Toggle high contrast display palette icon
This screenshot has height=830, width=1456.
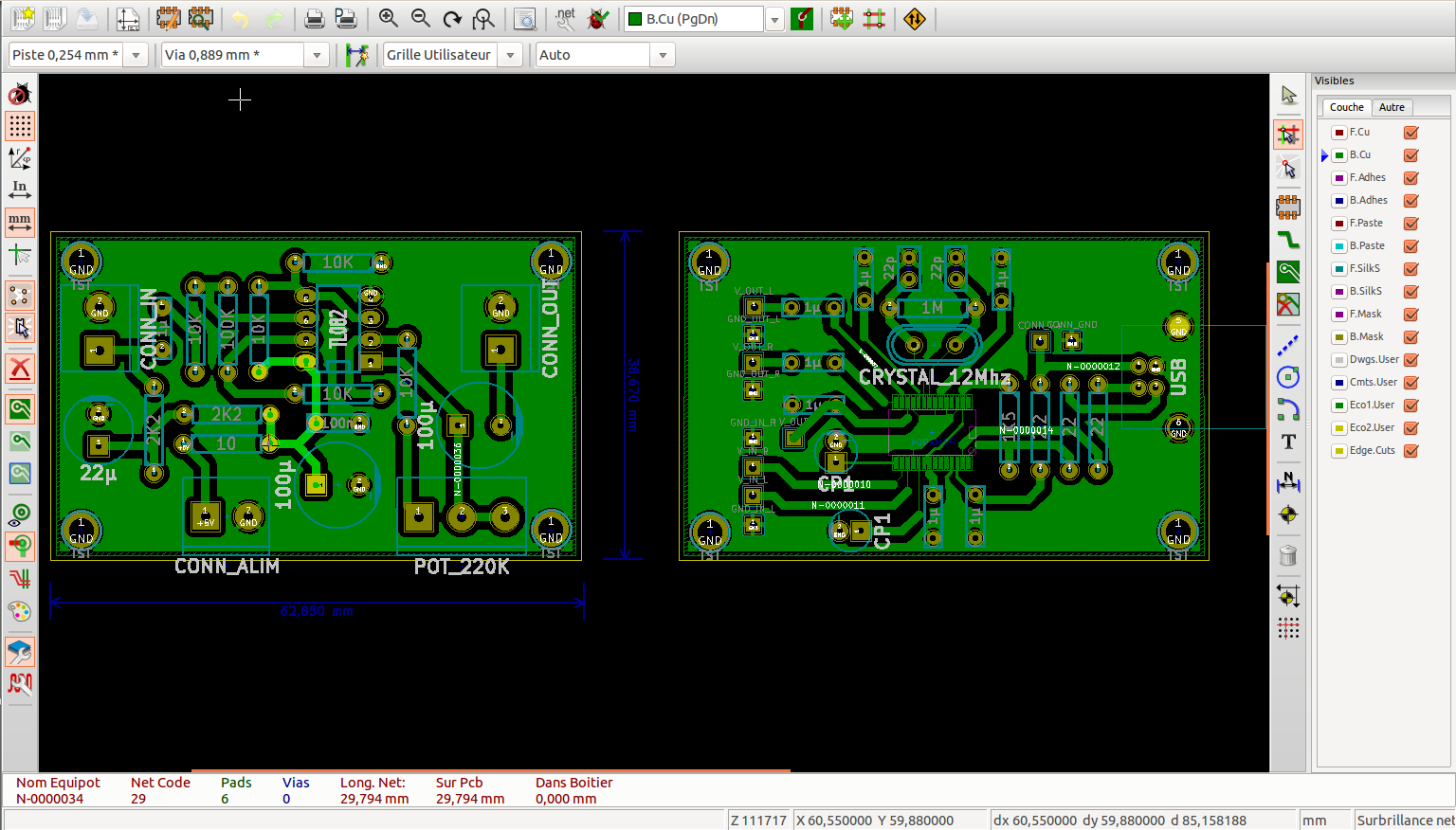coord(20,610)
